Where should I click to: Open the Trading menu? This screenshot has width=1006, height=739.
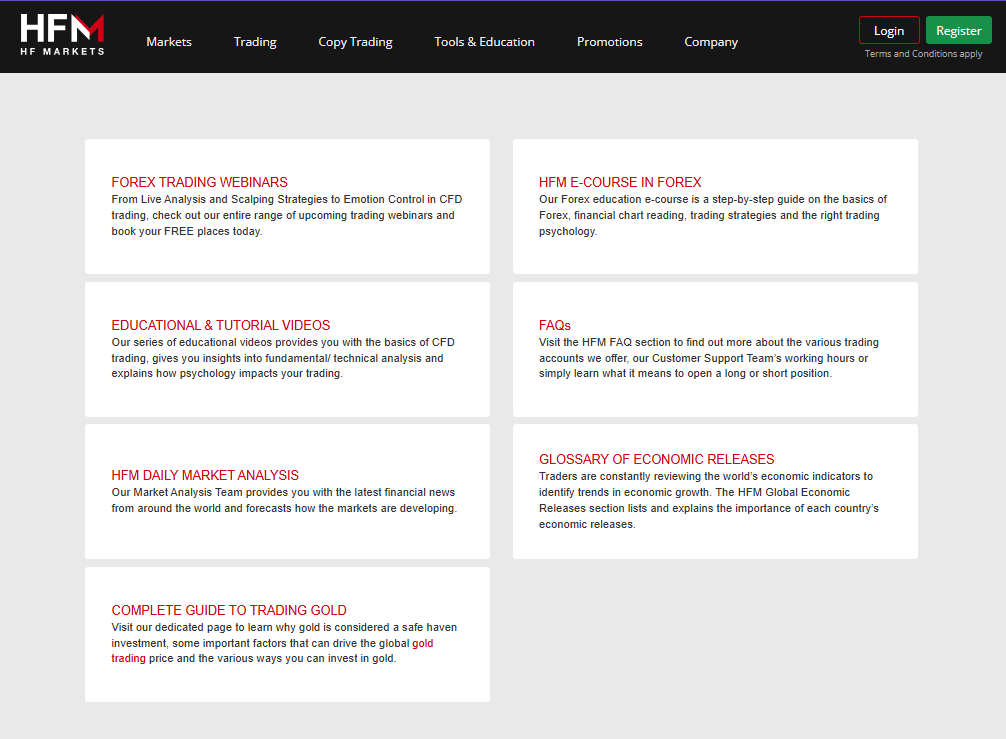tap(255, 42)
